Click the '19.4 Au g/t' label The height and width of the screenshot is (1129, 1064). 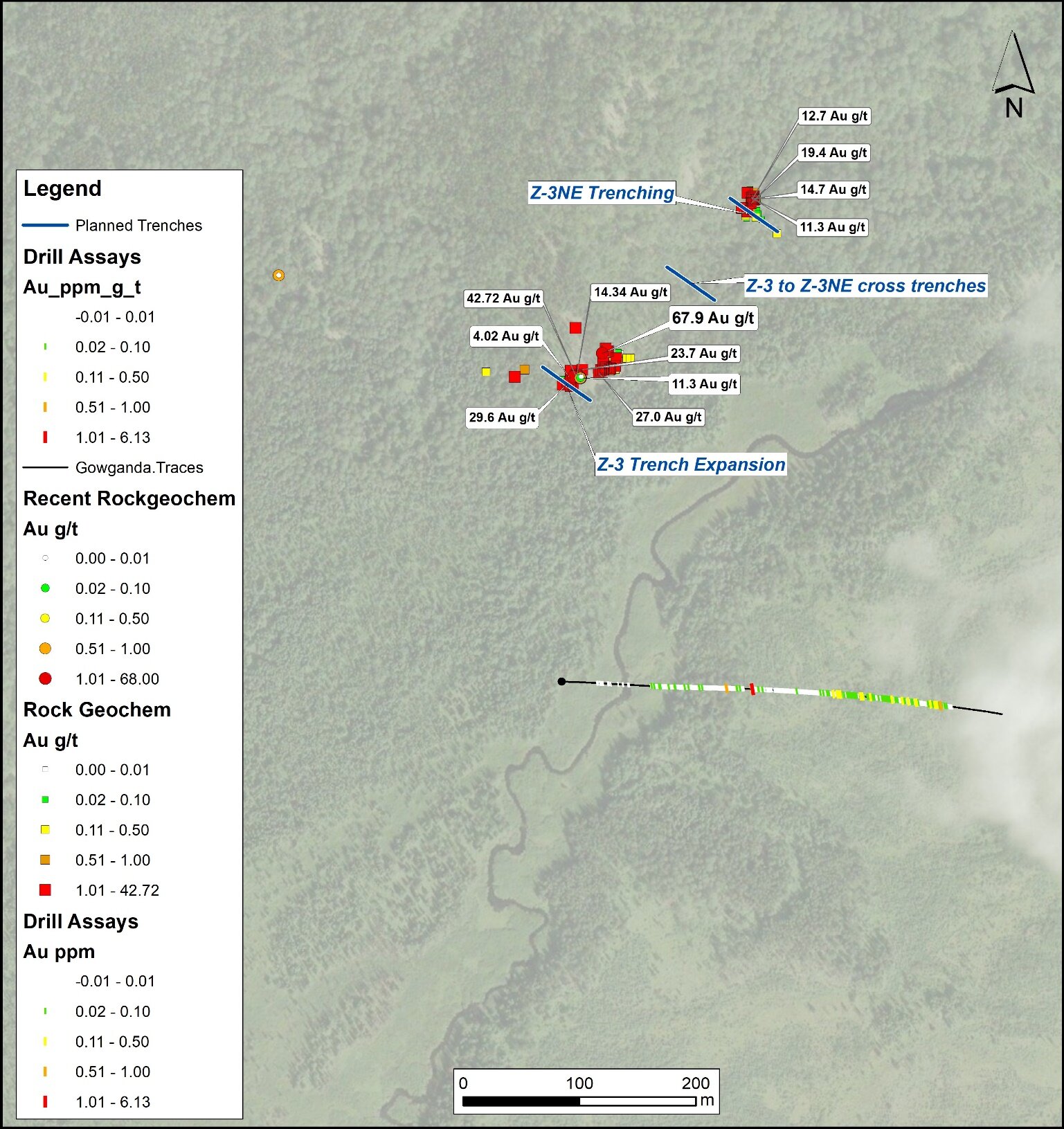(x=833, y=153)
